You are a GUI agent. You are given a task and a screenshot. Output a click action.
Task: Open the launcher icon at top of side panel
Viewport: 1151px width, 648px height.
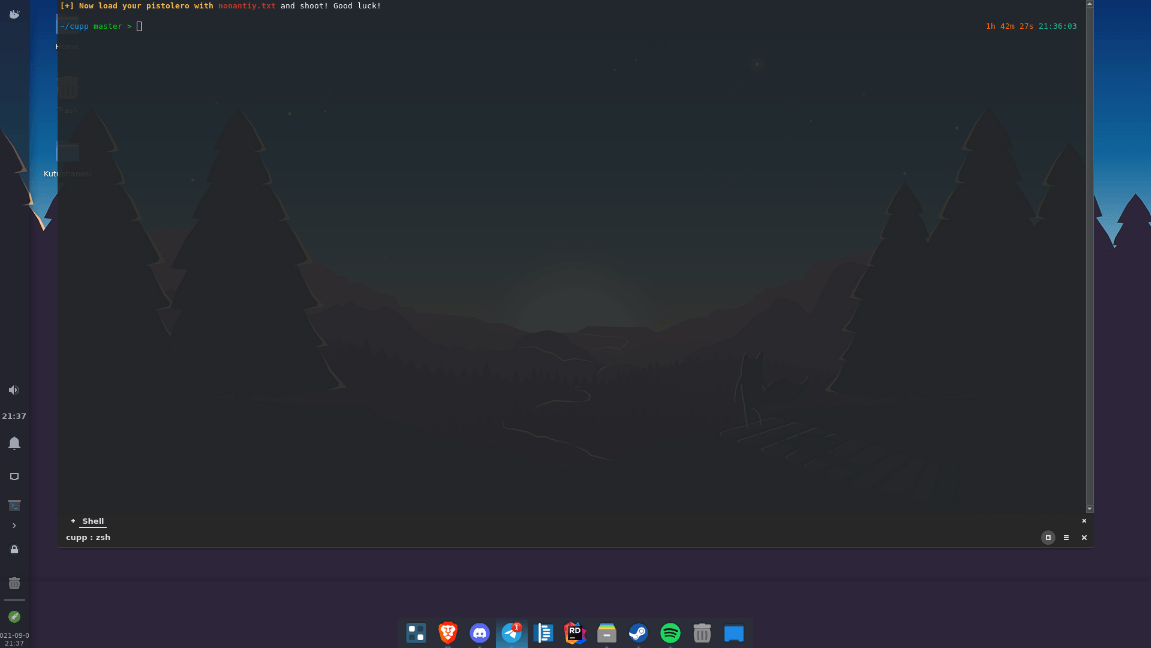click(x=14, y=14)
